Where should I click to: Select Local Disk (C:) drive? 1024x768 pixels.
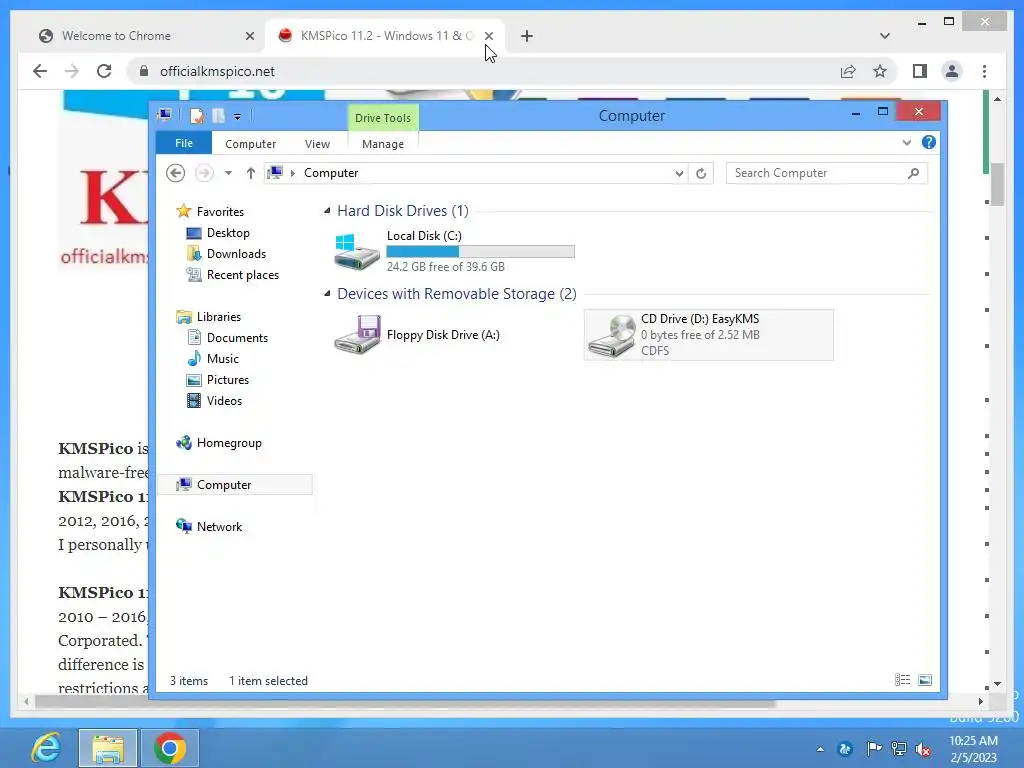coord(455,251)
